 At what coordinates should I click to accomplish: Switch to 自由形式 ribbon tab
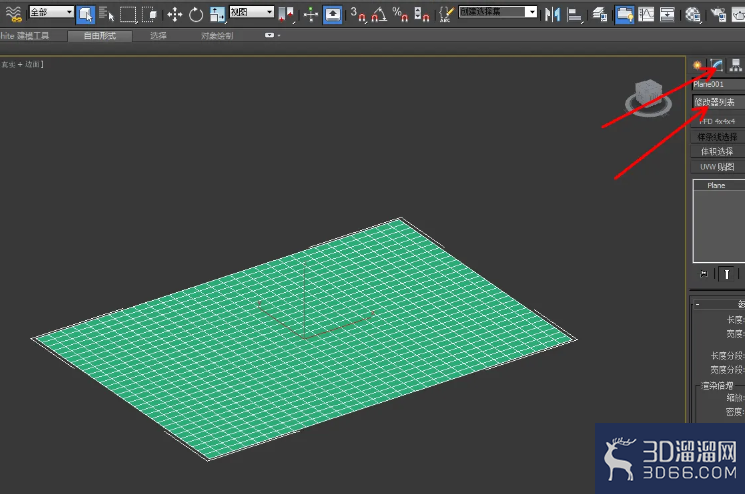pos(100,36)
